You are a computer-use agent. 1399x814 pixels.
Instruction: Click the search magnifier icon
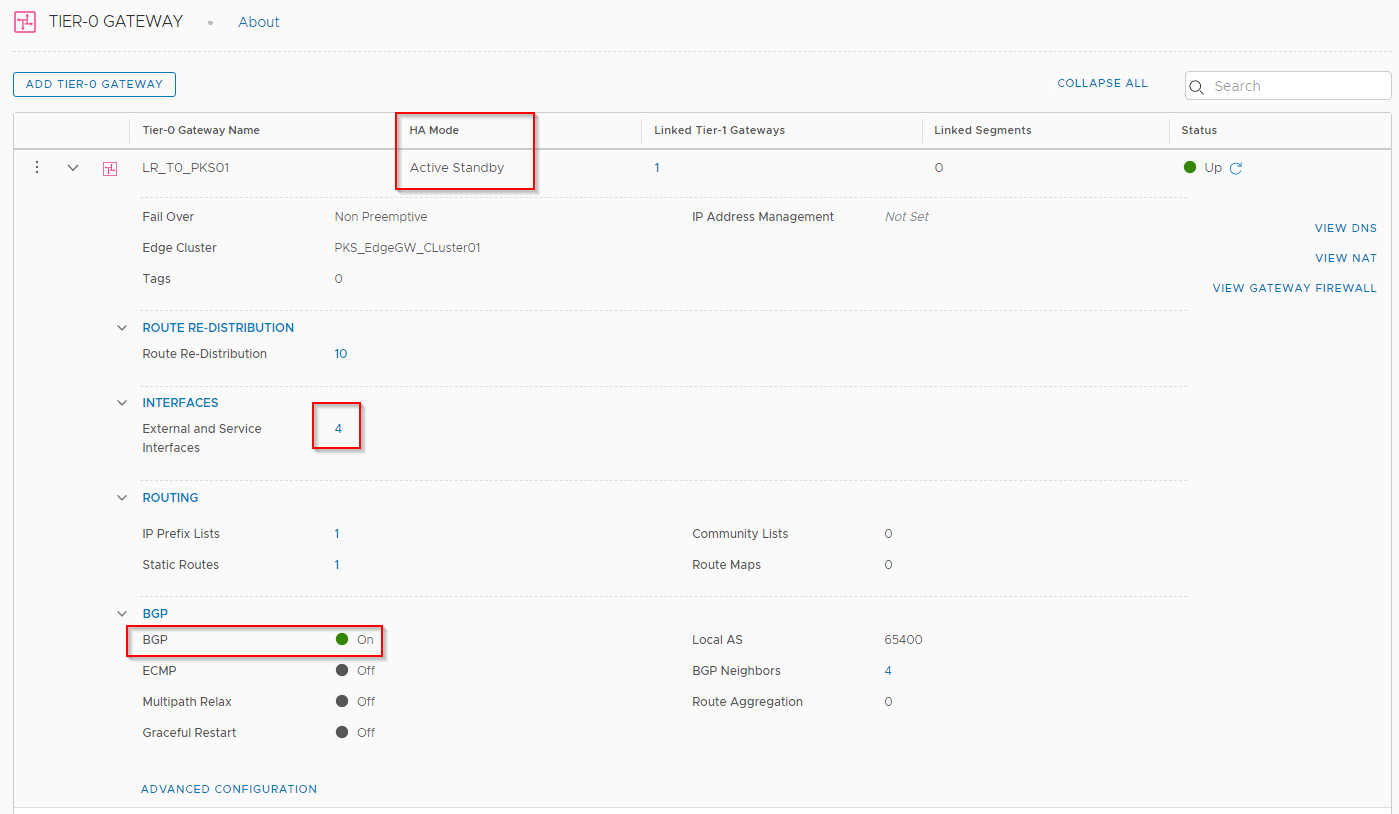tap(1197, 87)
